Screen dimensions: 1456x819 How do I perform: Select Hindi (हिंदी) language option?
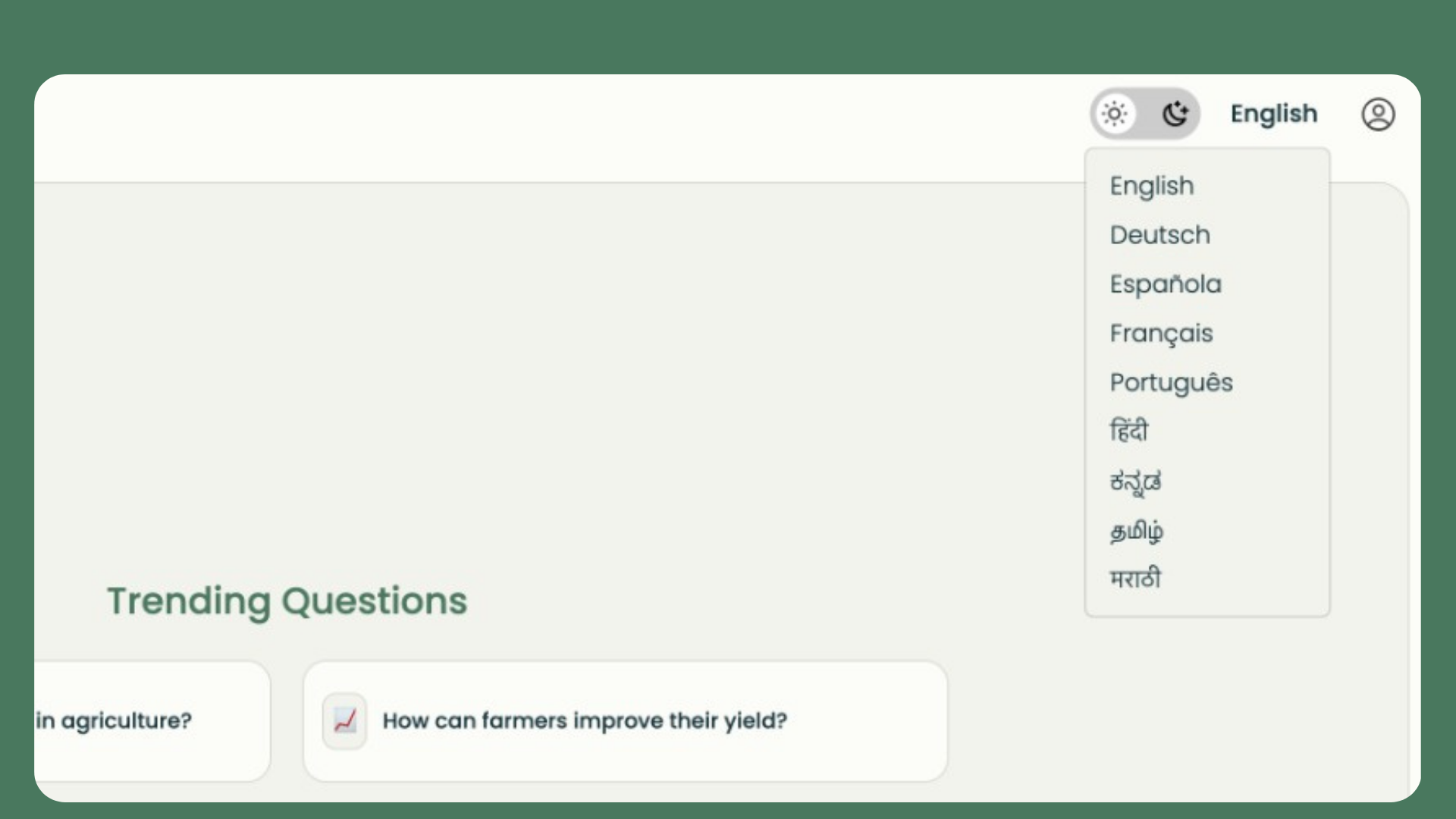[1129, 431]
